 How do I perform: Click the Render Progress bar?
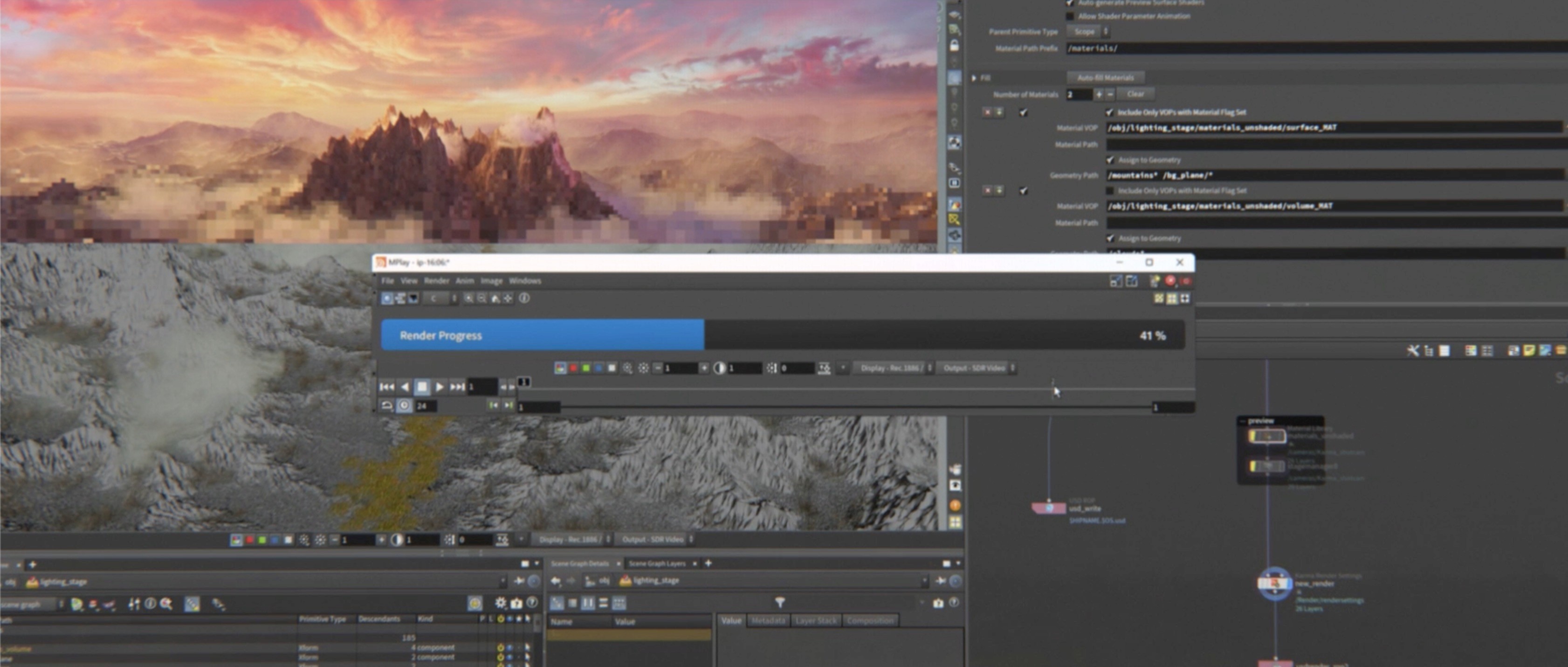coord(782,335)
